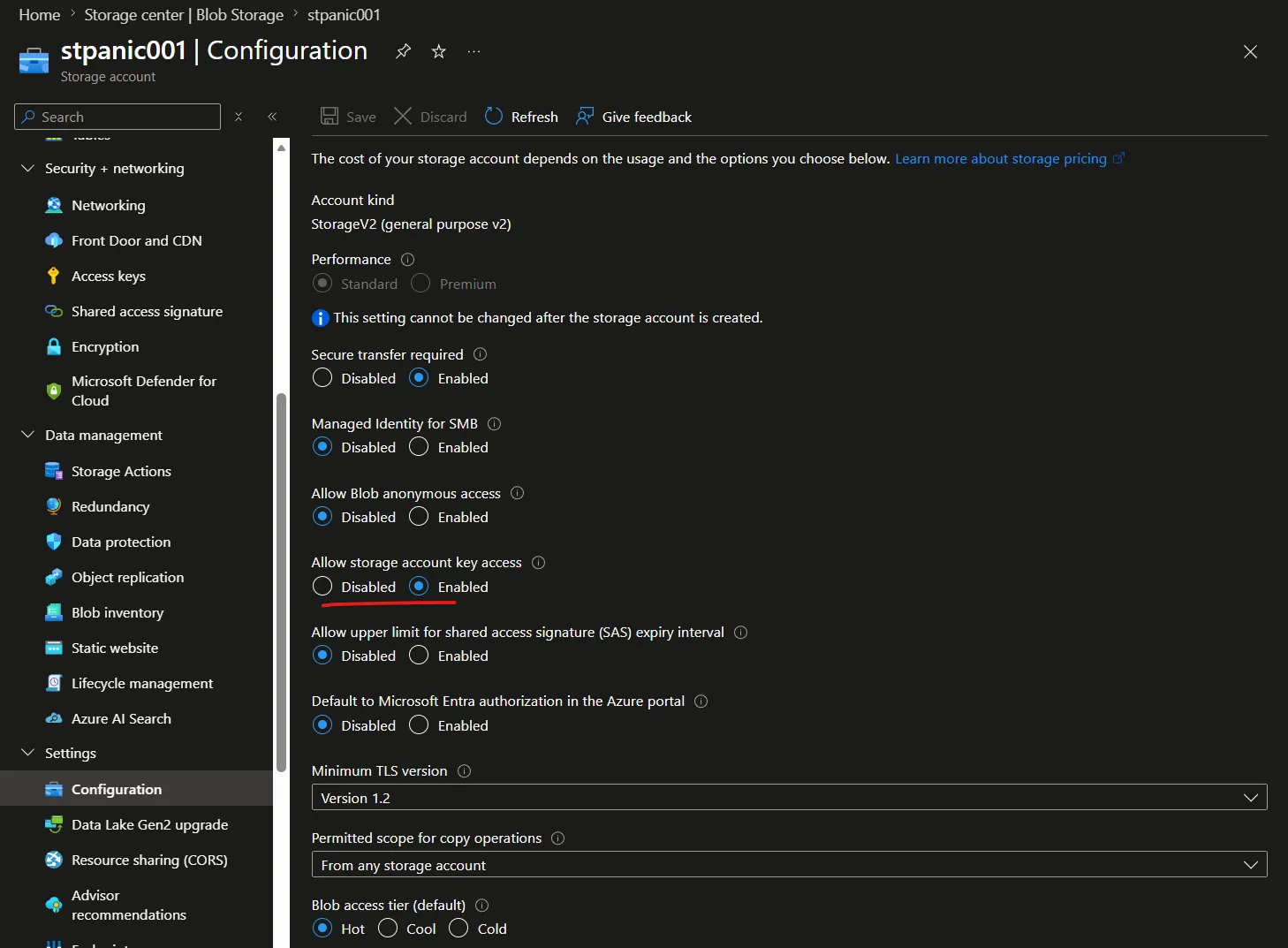Click the Access keys key icon

click(x=54, y=276)
